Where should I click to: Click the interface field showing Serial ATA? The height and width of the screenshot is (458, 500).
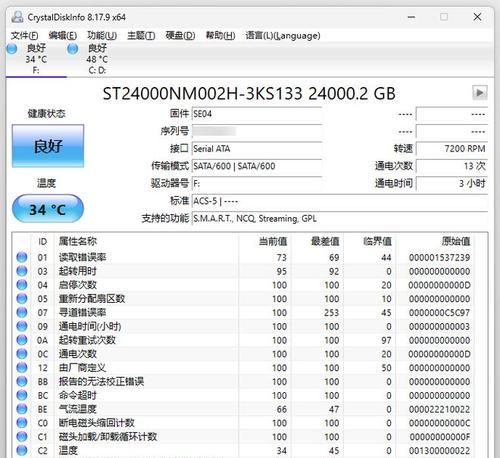coord(257,149)
